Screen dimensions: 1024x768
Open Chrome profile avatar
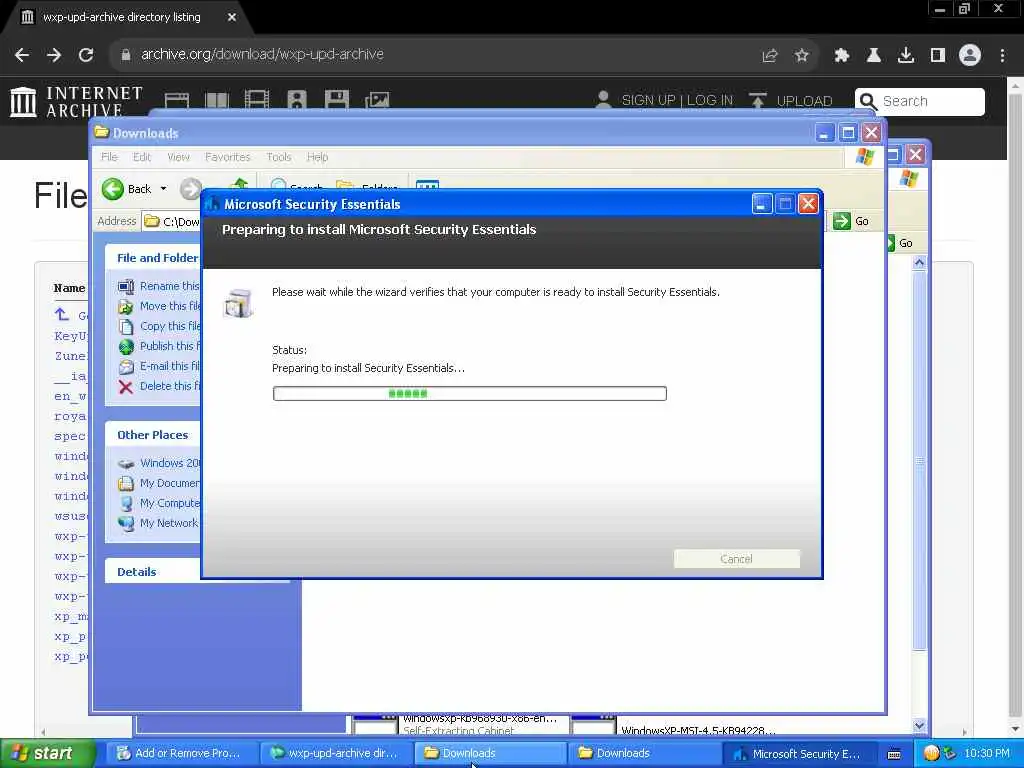(970, 56)
